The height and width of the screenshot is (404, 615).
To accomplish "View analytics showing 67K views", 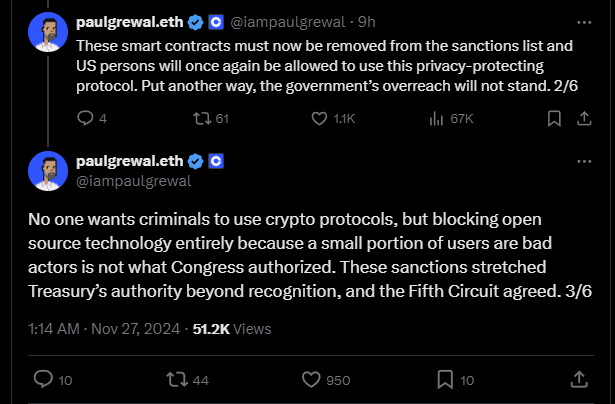I will pos(436,118).
